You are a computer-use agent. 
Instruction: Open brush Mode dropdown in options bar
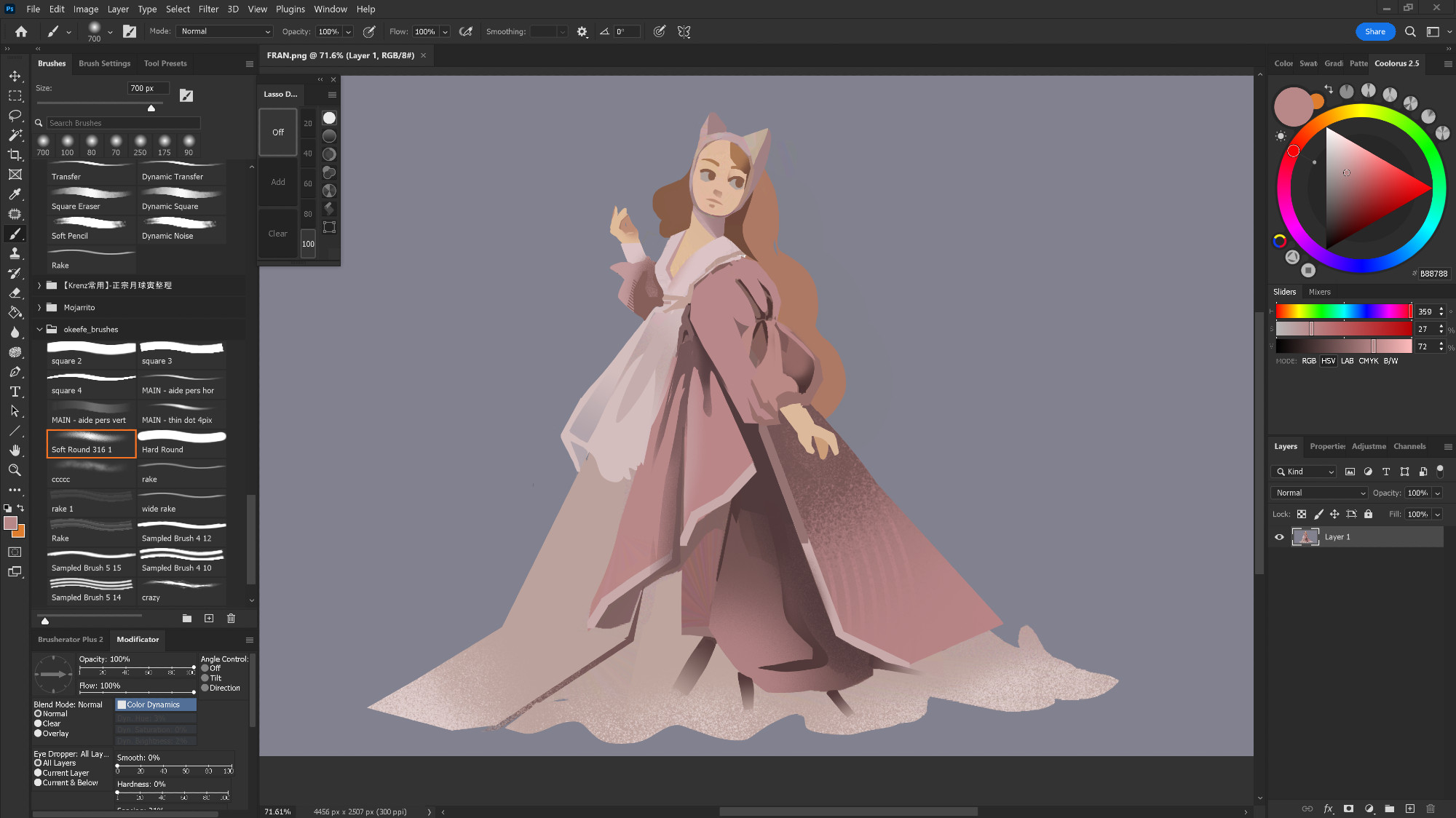[x=226, y=31]
